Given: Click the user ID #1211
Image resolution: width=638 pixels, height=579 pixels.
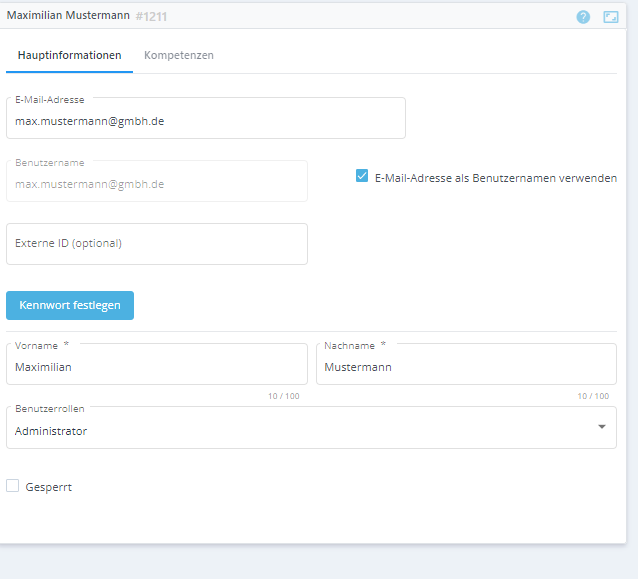Looking at the screenshot, I should click(152, 16).
